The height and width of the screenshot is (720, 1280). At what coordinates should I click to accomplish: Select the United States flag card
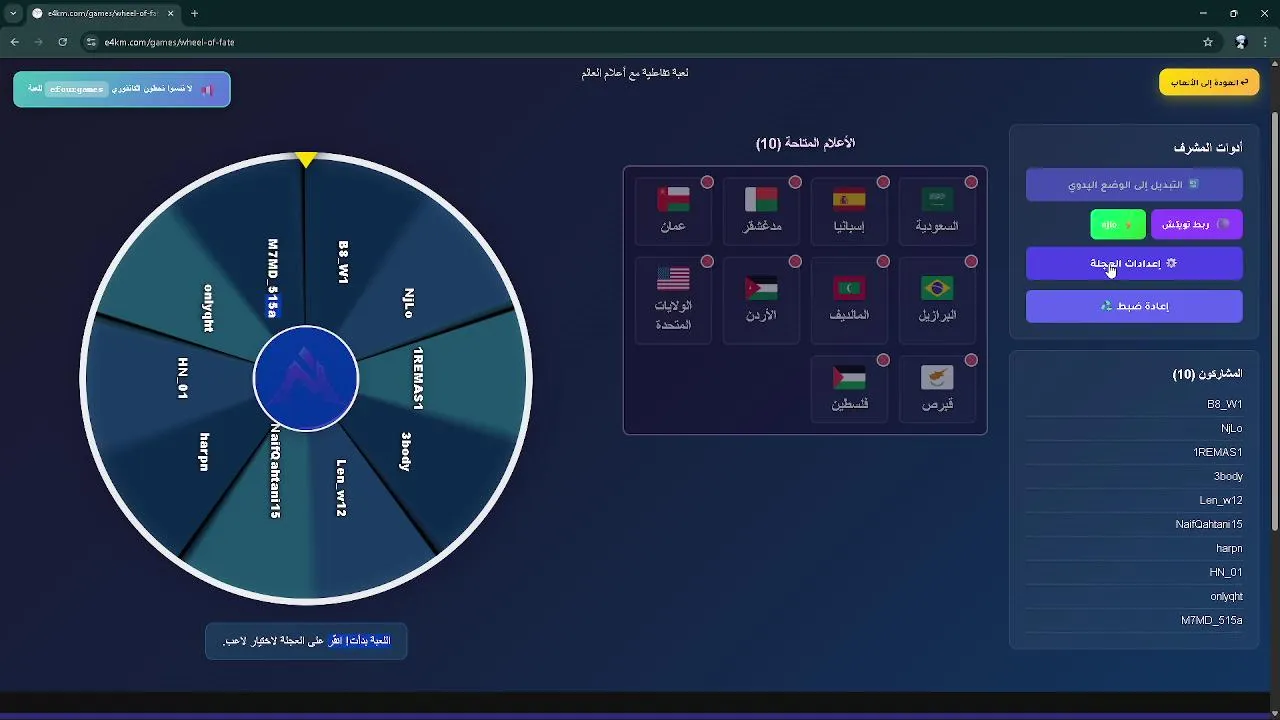(x=673, y=300)
